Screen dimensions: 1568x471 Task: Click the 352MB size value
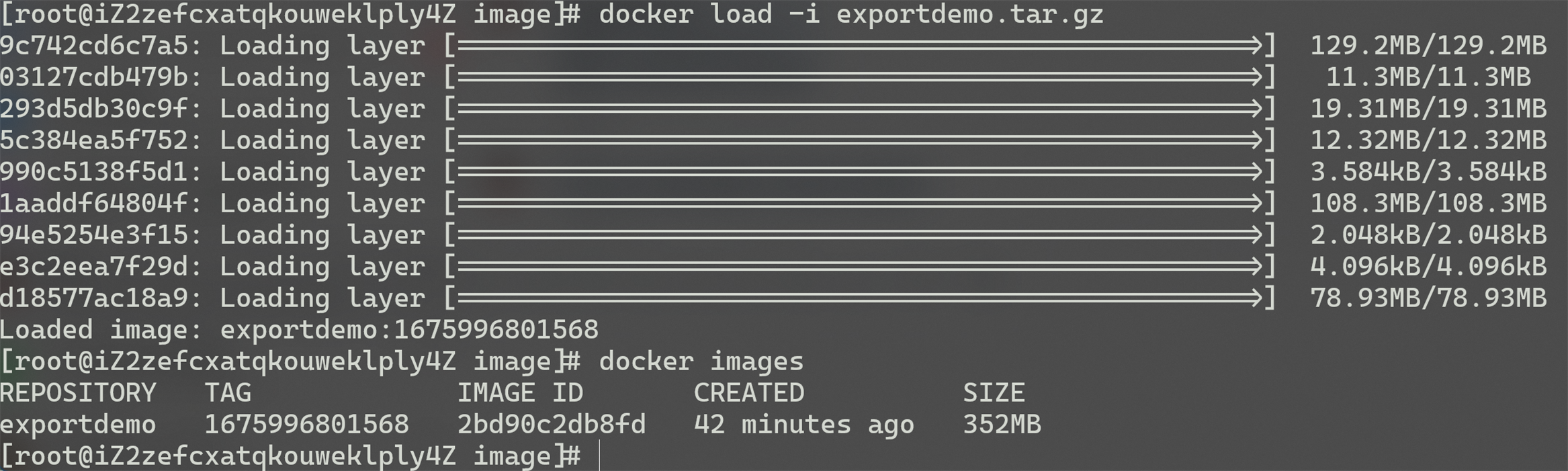tap(1002, 424)
